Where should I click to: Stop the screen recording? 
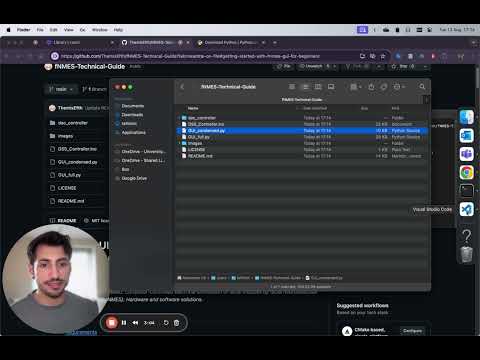click(112, 322)
